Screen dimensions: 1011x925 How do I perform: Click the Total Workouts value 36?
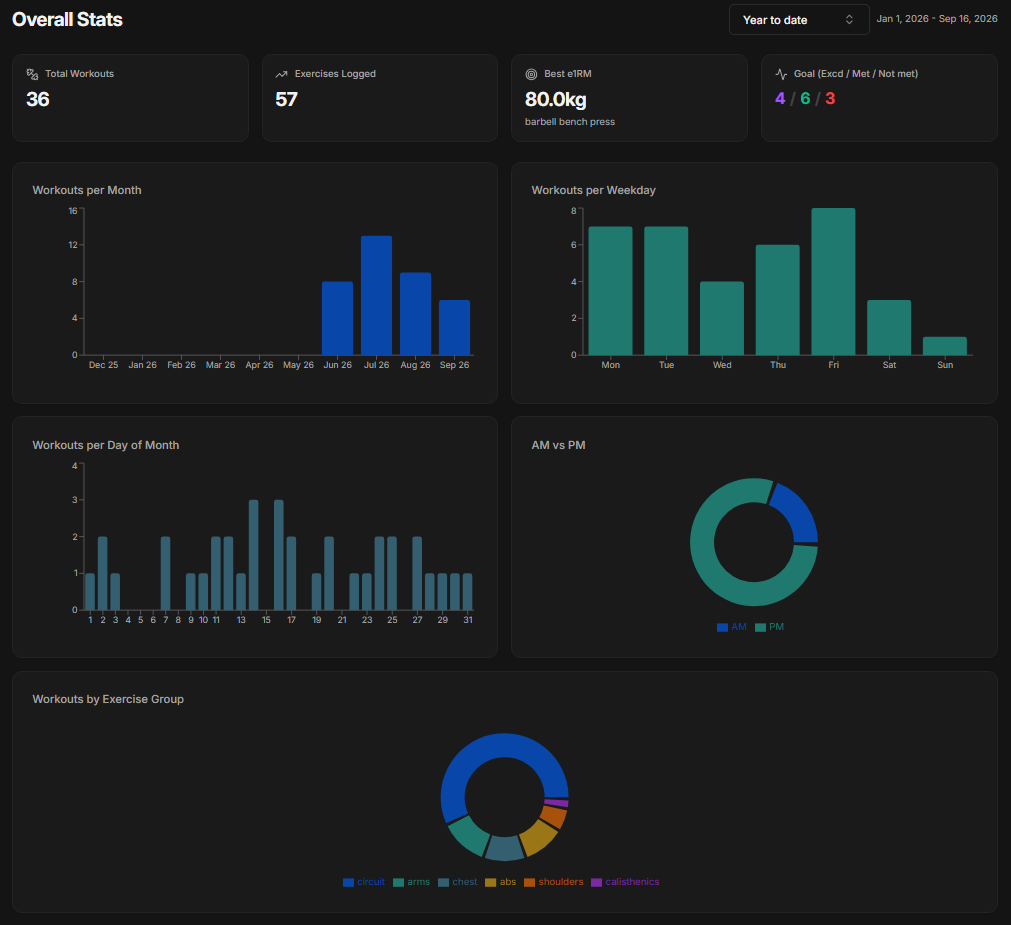[38, 99]
